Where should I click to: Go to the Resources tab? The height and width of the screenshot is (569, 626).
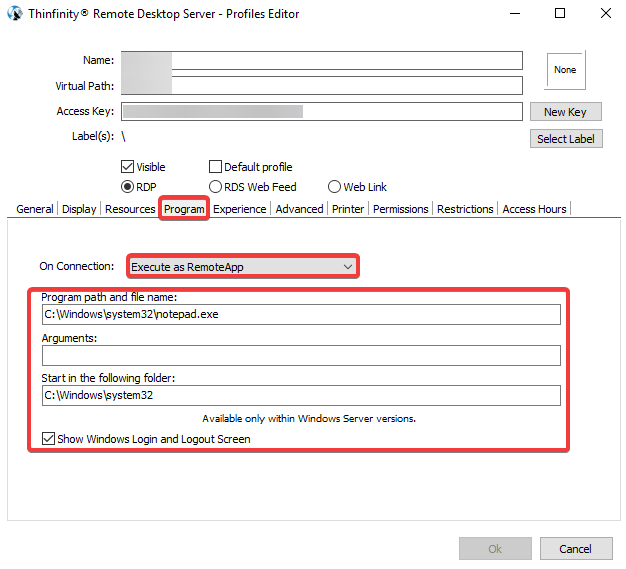(130, 209)
